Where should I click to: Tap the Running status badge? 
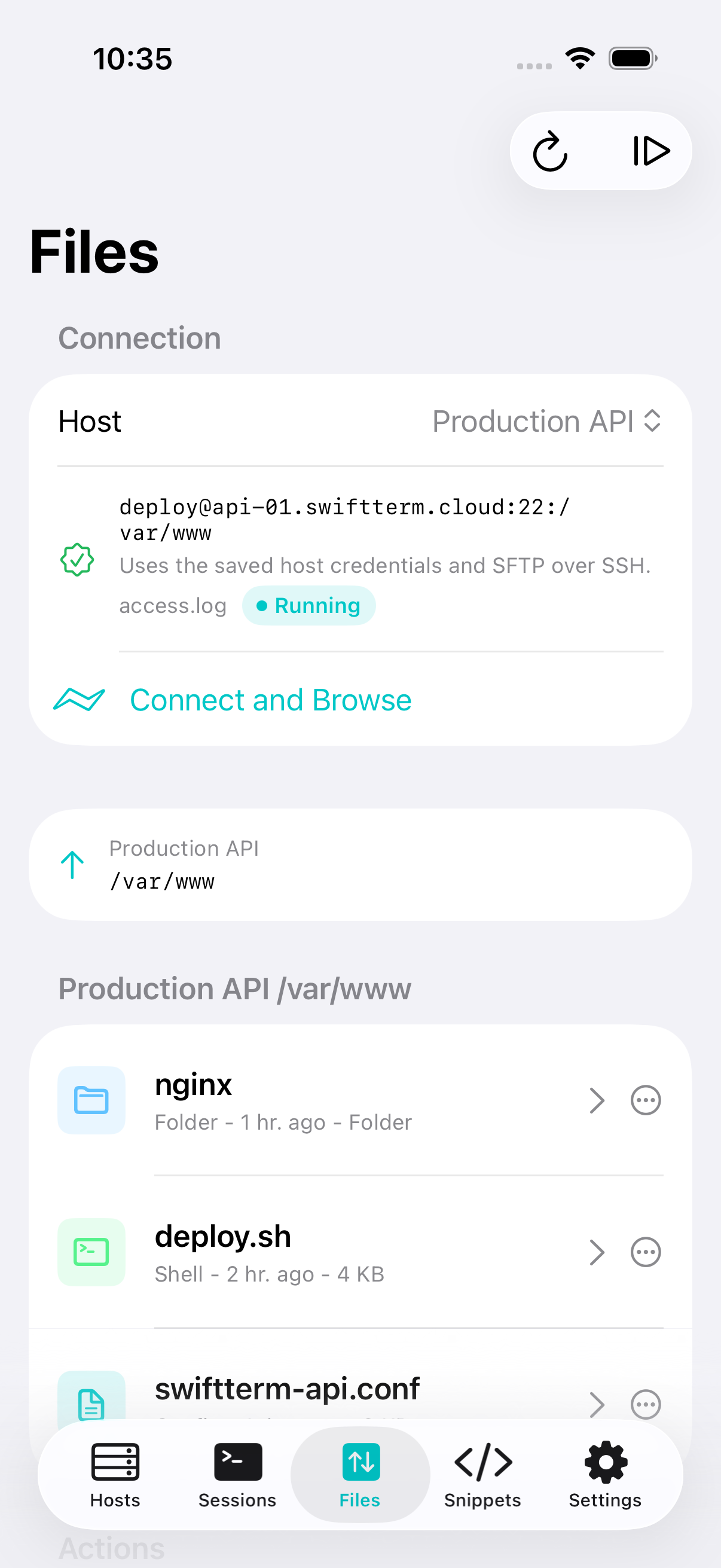click(x=308, y=606)
